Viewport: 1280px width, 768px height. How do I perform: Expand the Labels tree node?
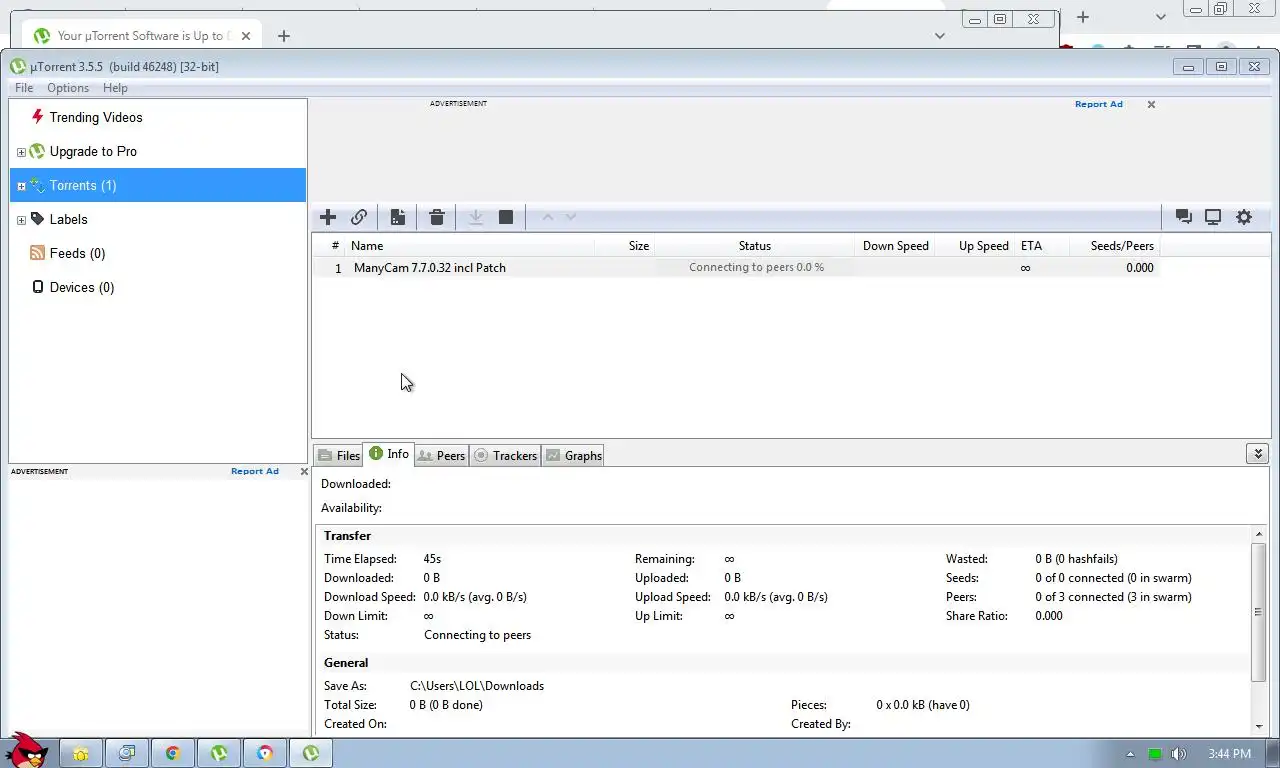tap(21, 220)
